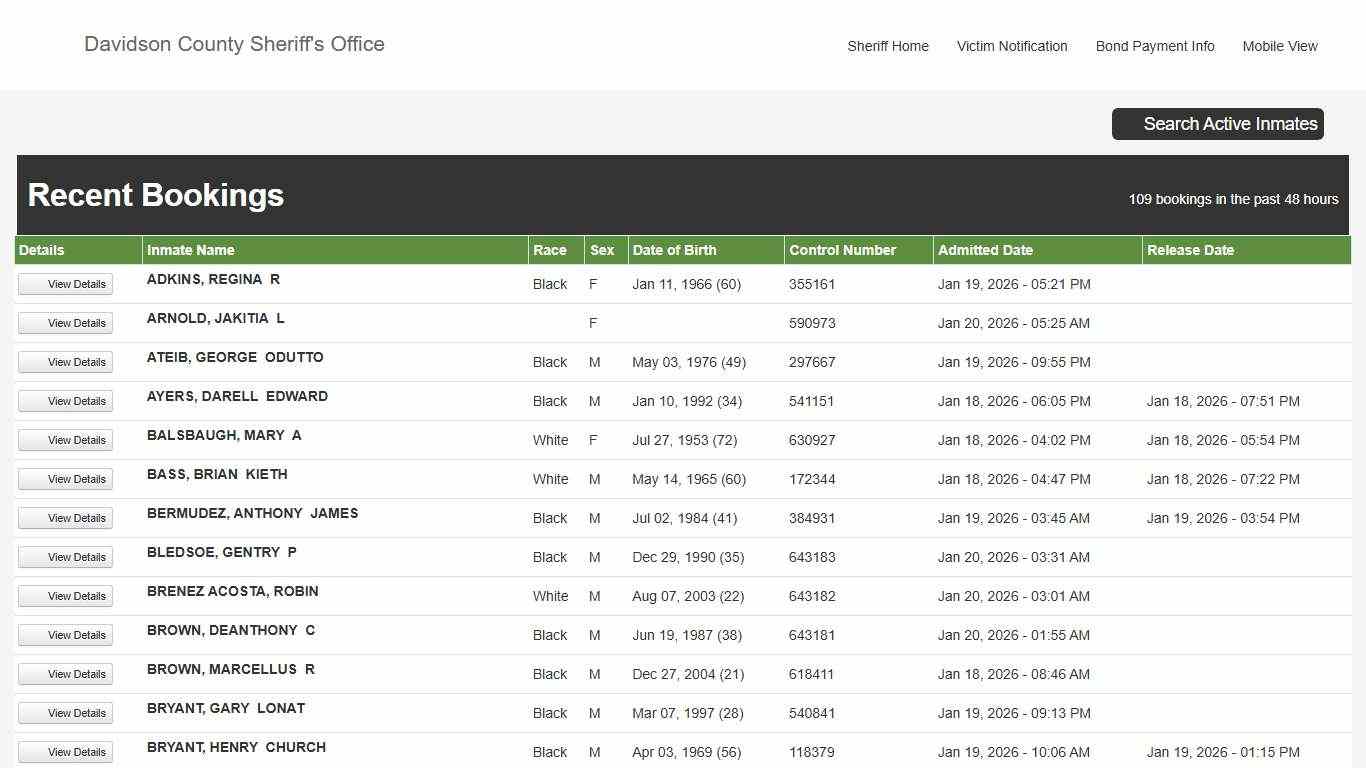Show details for Bledsoe, Gentry P
The image size is (1366, 768).
click(x=66, y=557)
